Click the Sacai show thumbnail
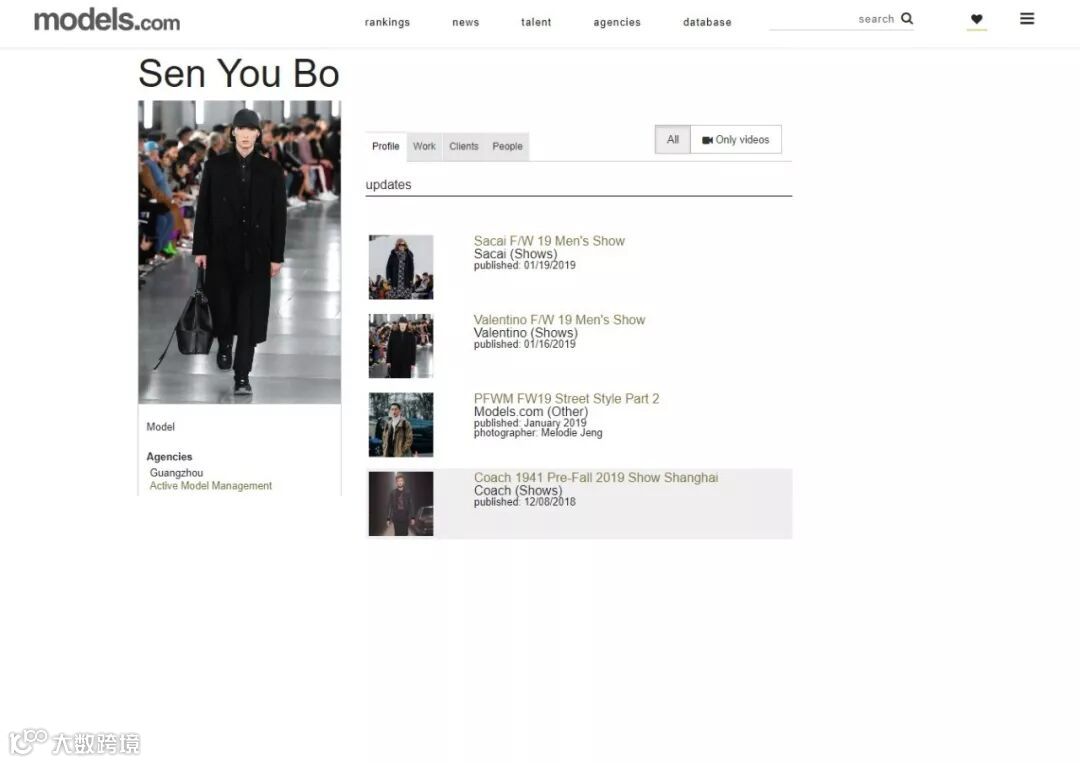This screenshot has height=763, width=1080. click(x=401, y=267)
